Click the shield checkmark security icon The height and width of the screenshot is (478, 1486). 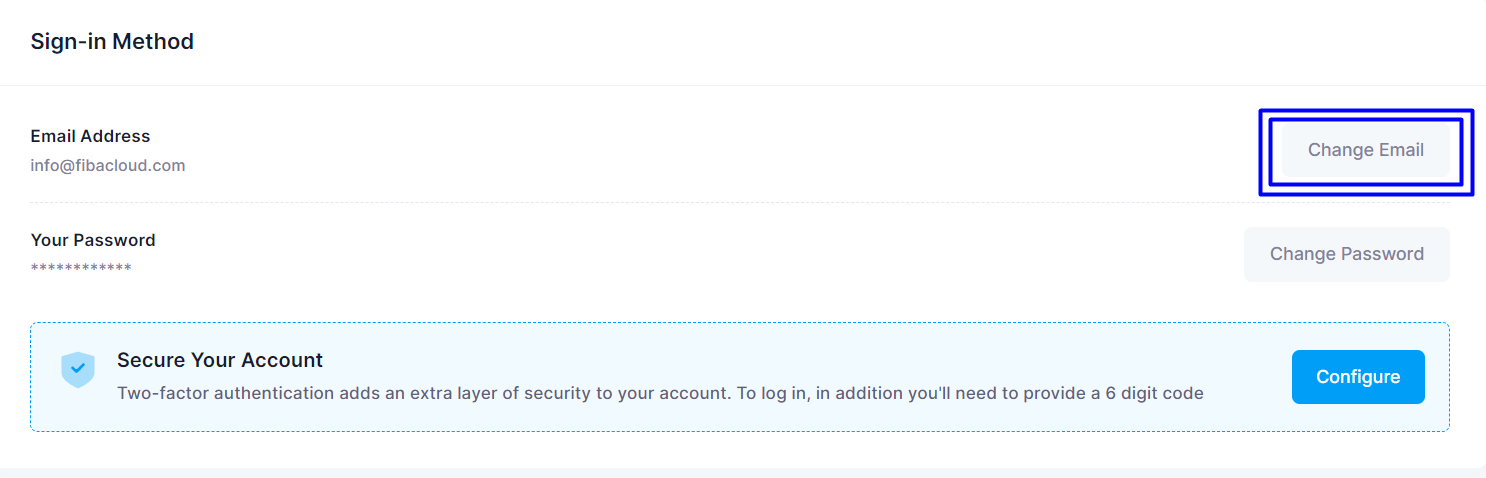tap(78, 370)
